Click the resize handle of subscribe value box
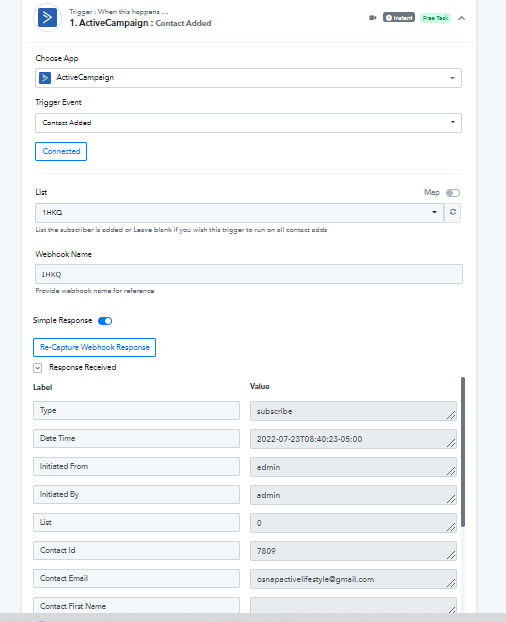Viewport: 506px width, 622px height. click(x=451, y=415)
